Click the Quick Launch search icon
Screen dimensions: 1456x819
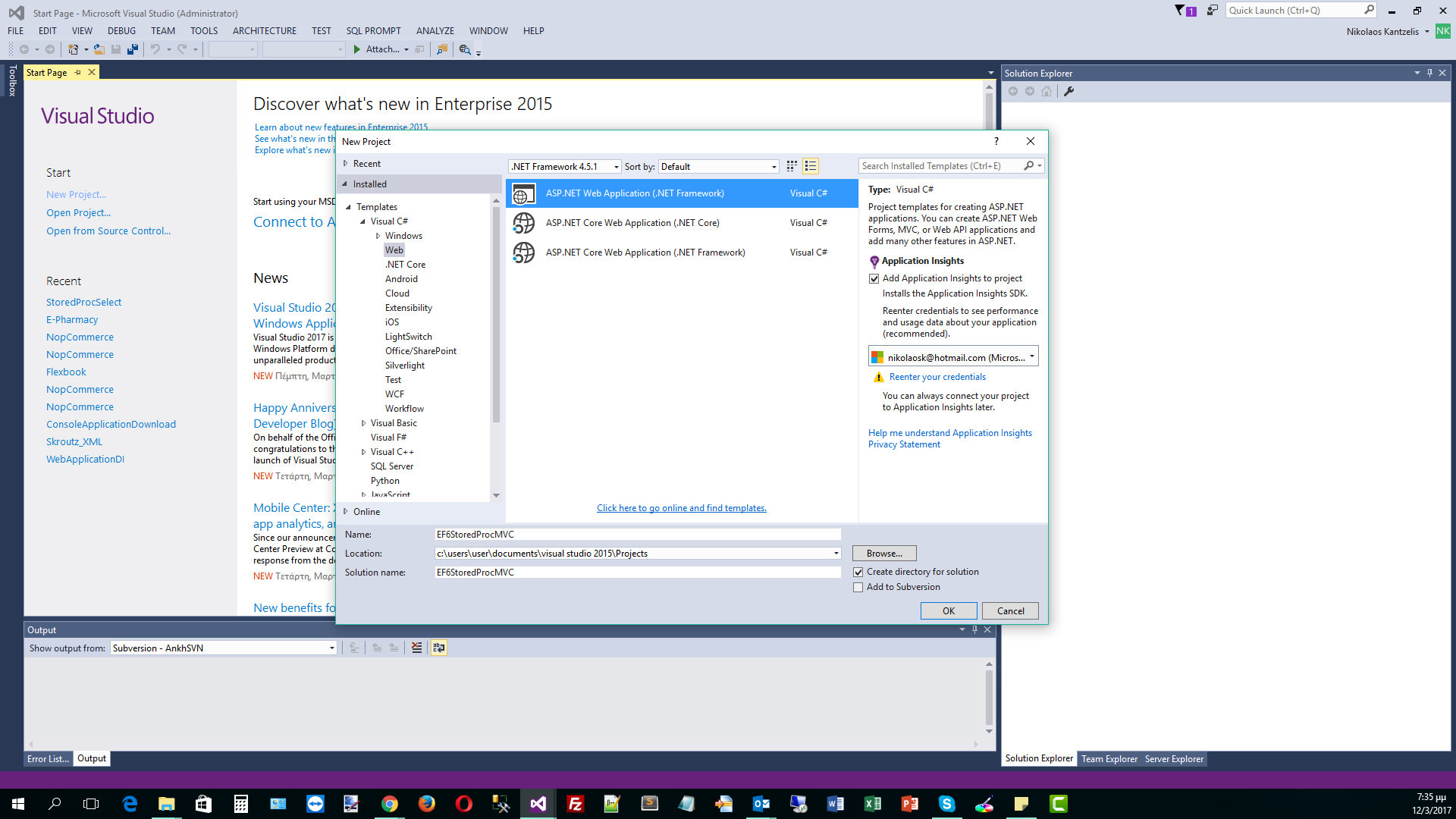pyautogui.click(x=1369, y=11)
